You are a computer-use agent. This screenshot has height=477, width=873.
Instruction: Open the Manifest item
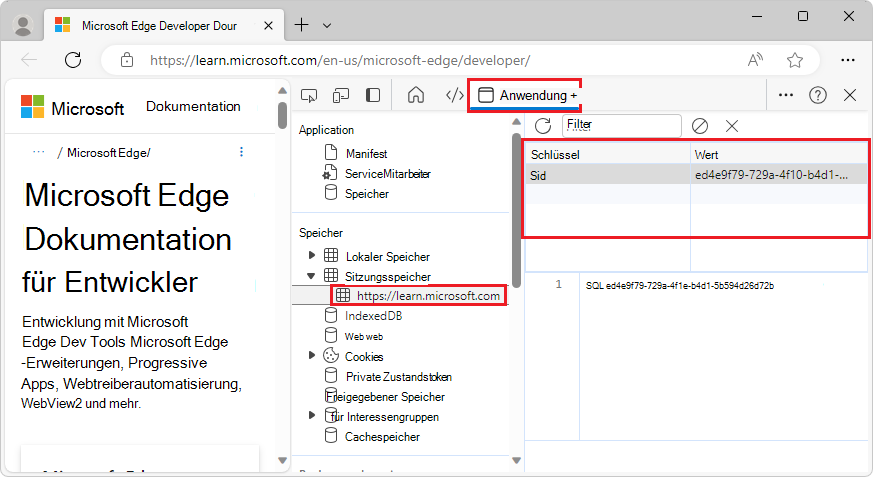pos(366,154)
